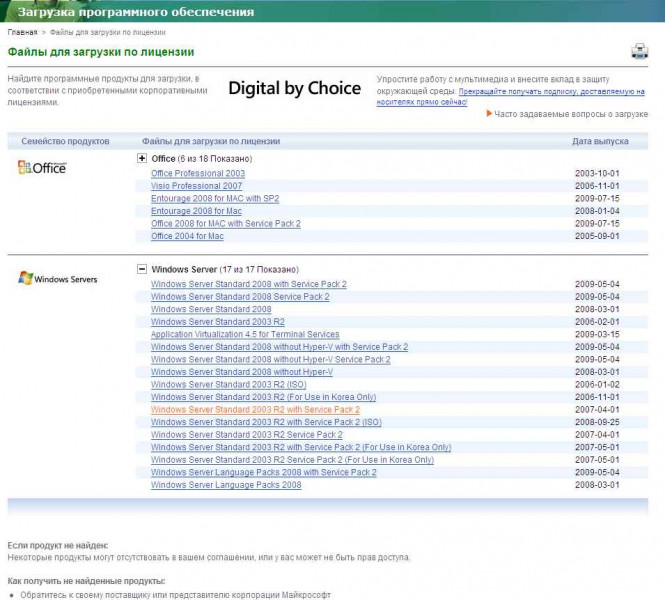The image size is (665, 600).
Task: Open Windows Server Standard 2003 R2 (ISO)
Action: [x=229, y=385]
